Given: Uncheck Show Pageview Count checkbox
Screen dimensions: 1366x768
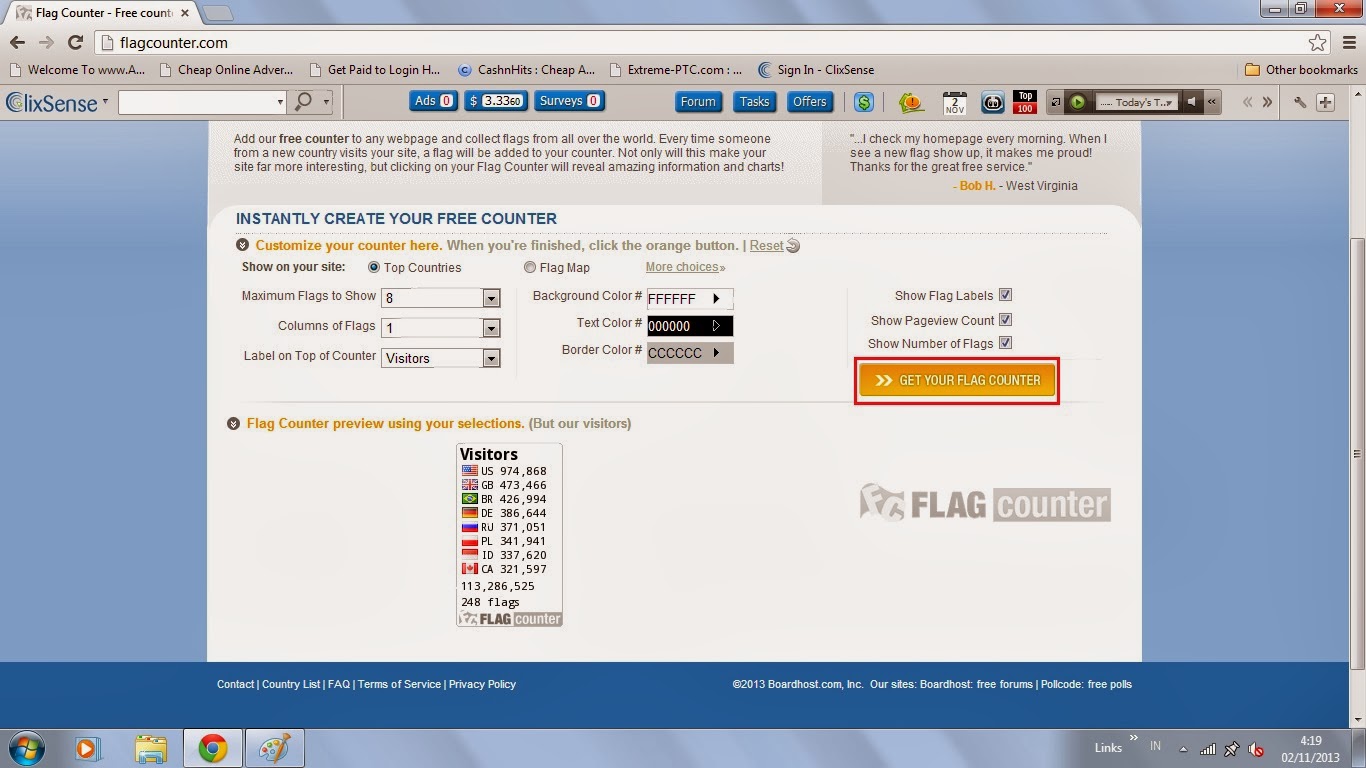Looking at the screenshot, I should pos(1006,320).
